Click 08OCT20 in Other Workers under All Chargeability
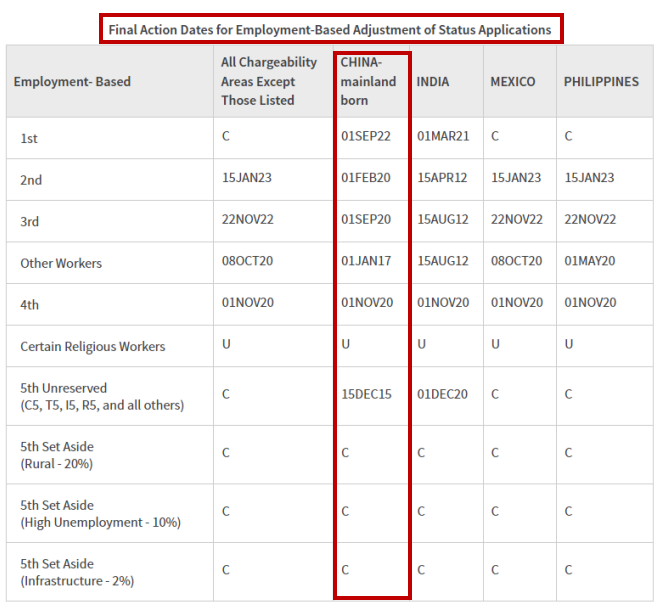The height and width of the screenshot is (614, 661). point(247,260)
